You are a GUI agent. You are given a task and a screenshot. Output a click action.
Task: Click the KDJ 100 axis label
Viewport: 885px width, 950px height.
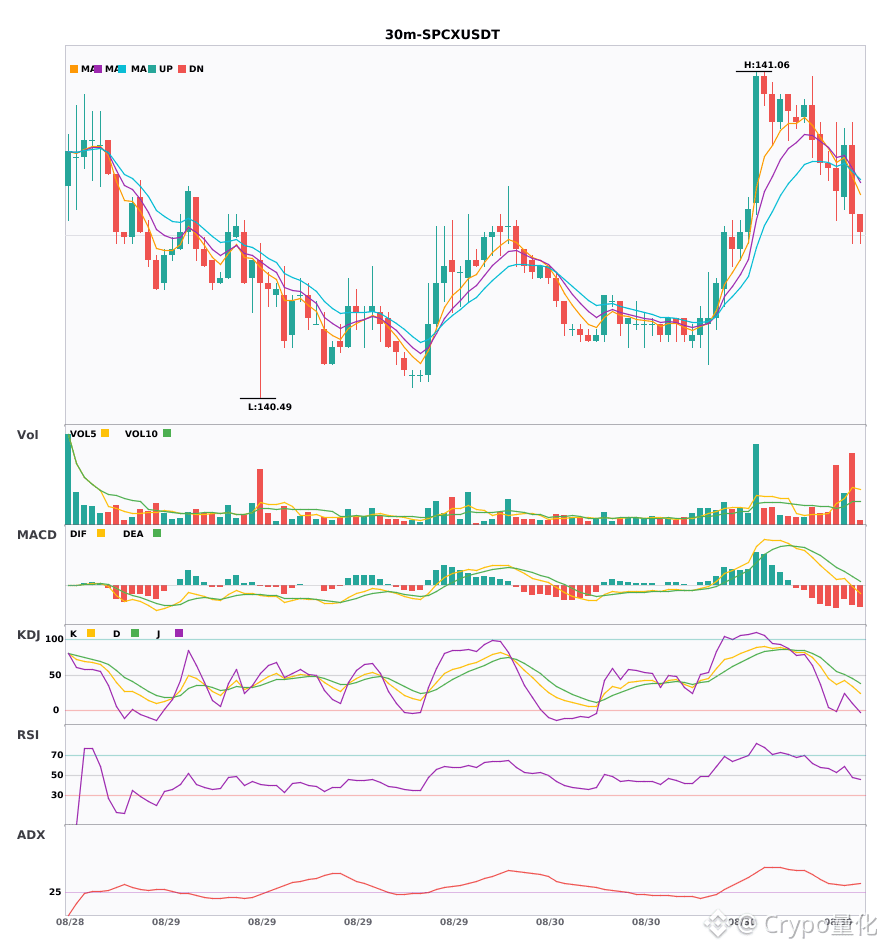54,639
